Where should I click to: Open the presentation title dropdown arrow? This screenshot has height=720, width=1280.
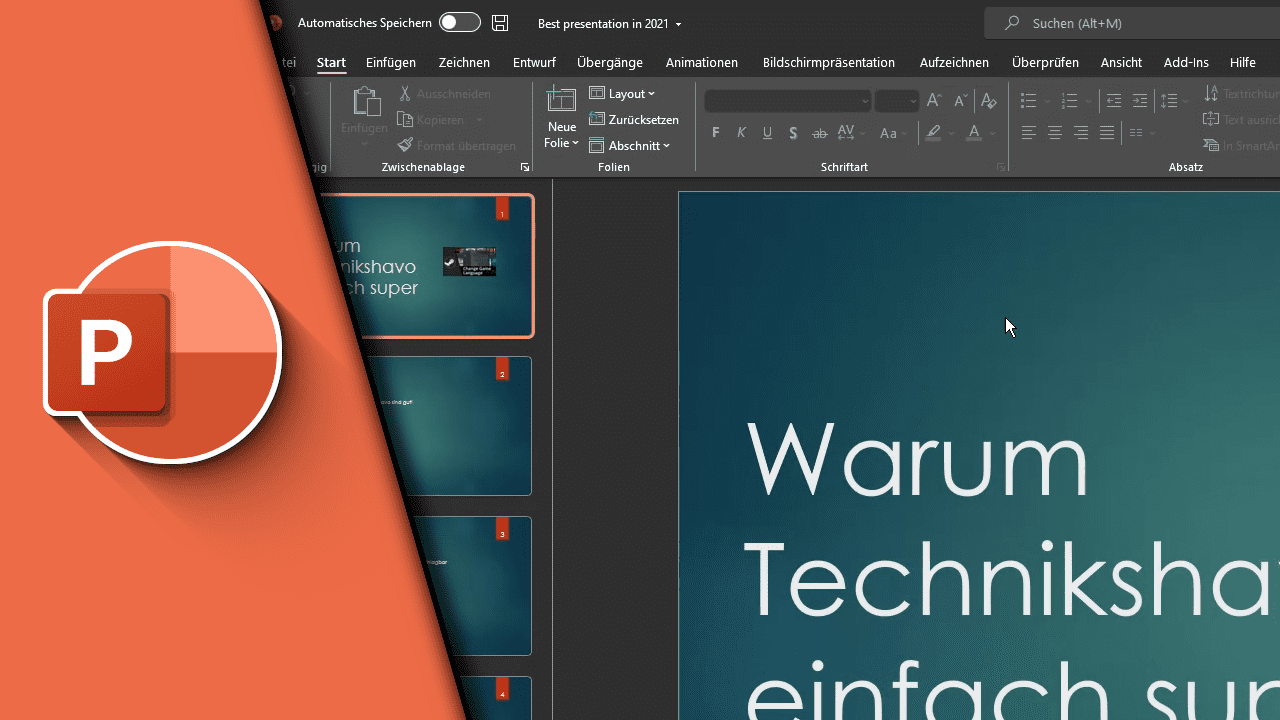679,24
